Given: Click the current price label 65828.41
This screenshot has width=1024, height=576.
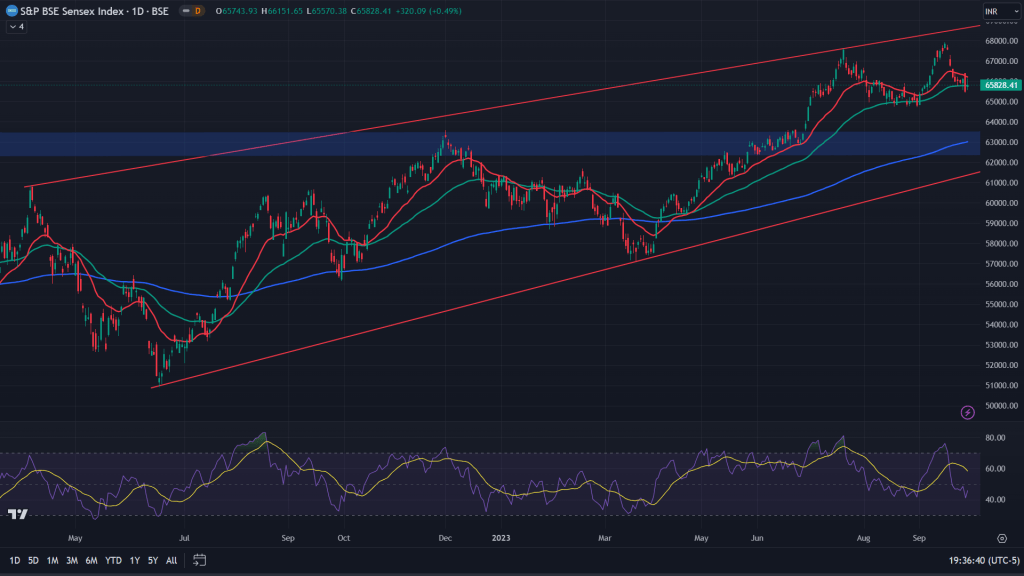Looking at the screenshot, I should tap(999, 85).
